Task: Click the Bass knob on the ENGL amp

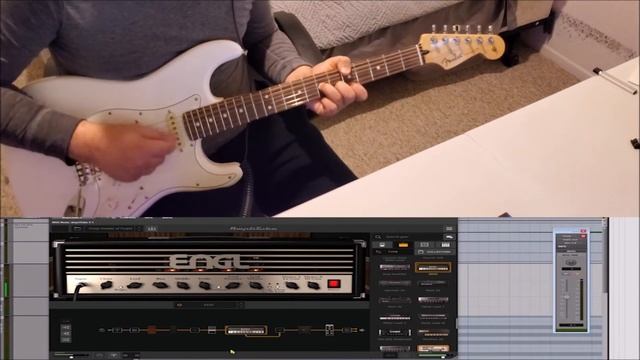Action: point(160,286)
